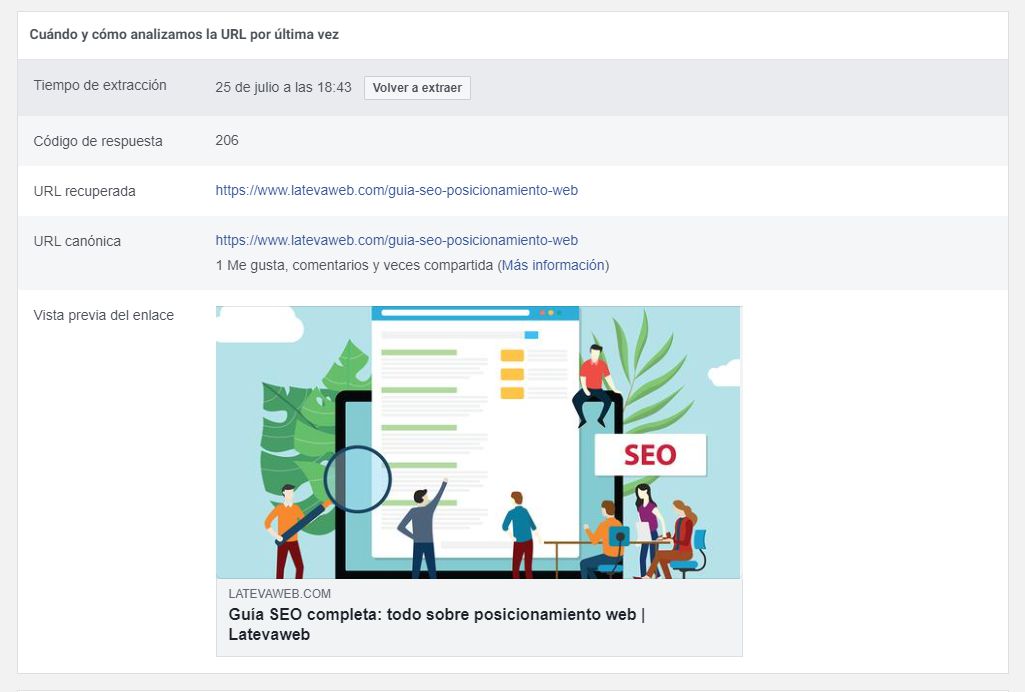Viewport: 1025px width, 692px height.
Task: Click the "URL canónica" label
Action: click(x=77, y=241)
